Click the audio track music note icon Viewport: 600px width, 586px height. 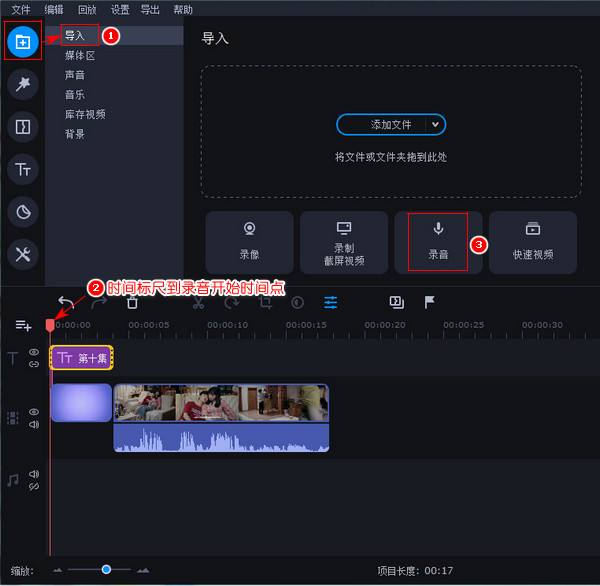[13, 480]
